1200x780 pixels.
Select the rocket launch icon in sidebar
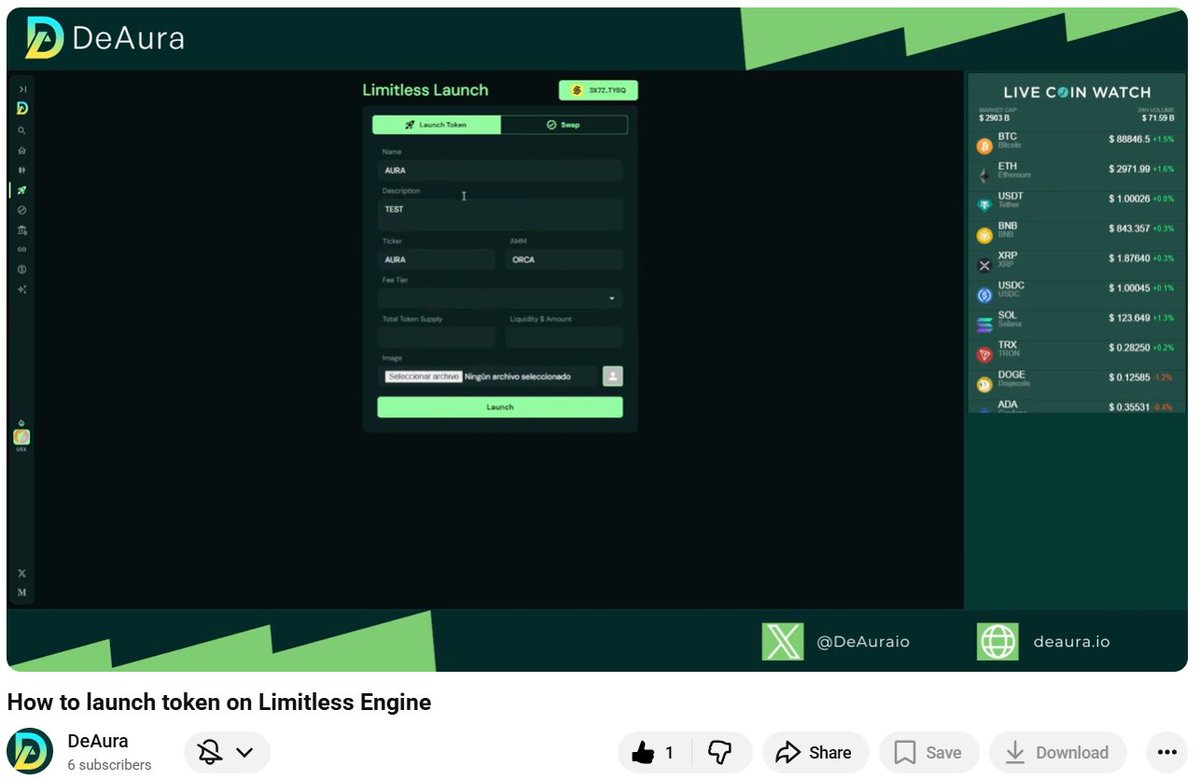(x=22, y=190)
